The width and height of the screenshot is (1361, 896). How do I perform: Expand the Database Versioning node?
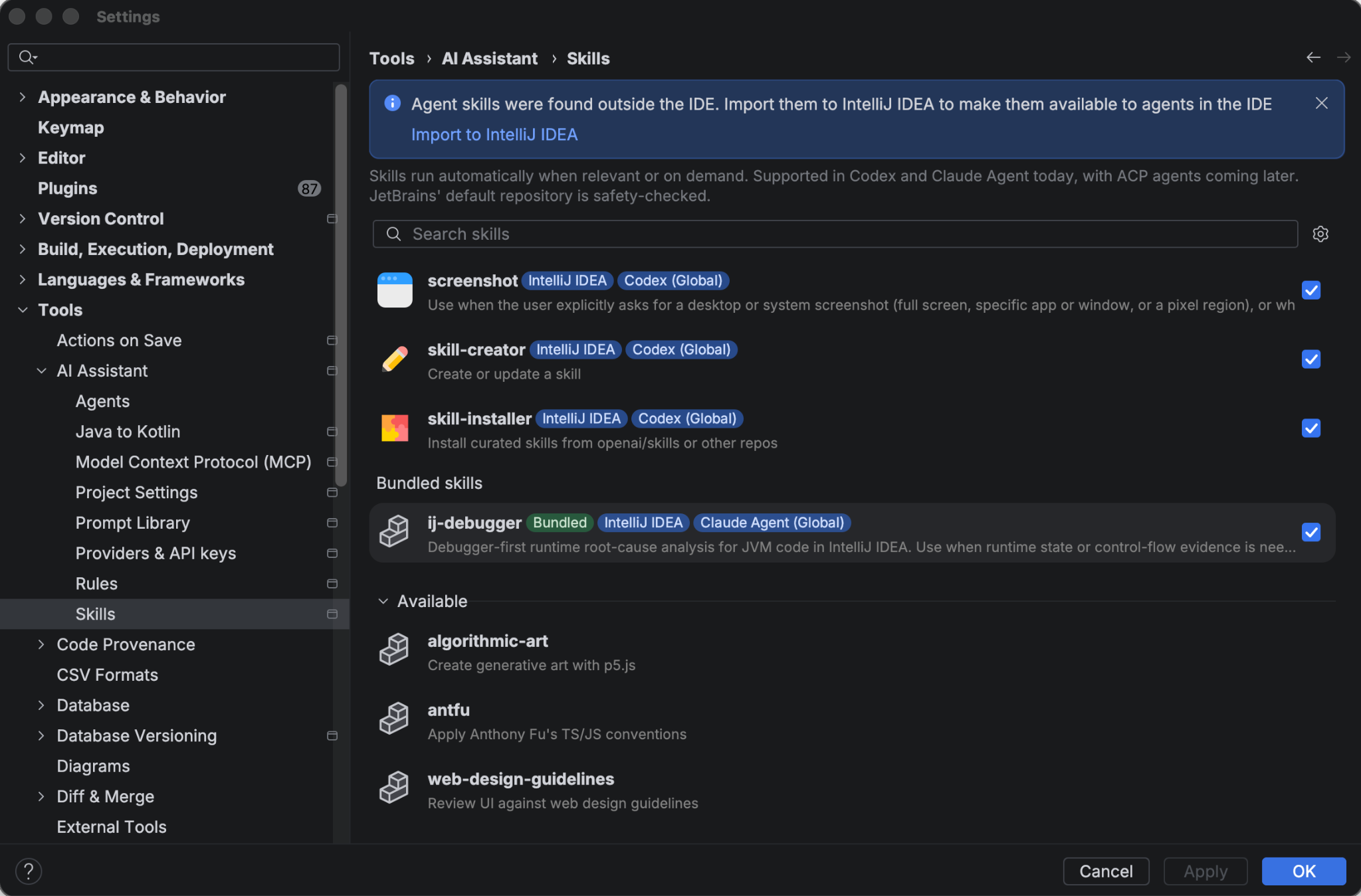(x=41, y=736)
